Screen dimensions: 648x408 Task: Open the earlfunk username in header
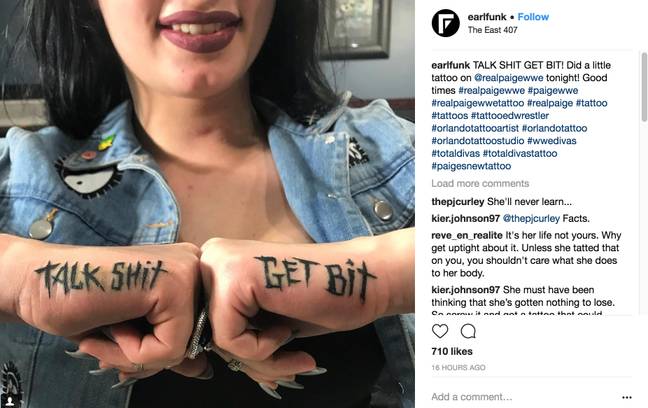(x=487, y=17)
